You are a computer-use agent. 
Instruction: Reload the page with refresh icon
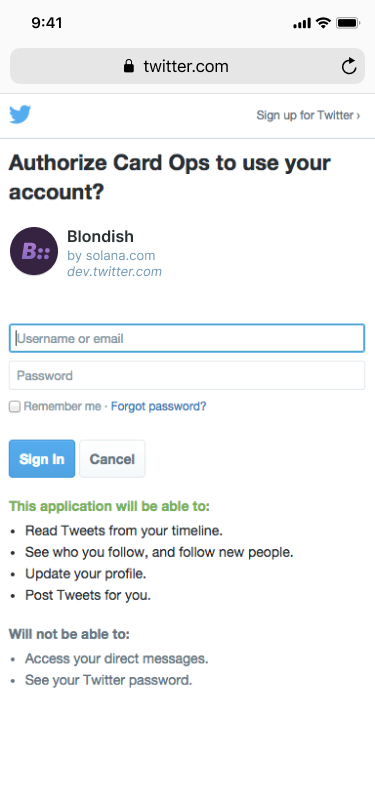[x=349, y=66]
